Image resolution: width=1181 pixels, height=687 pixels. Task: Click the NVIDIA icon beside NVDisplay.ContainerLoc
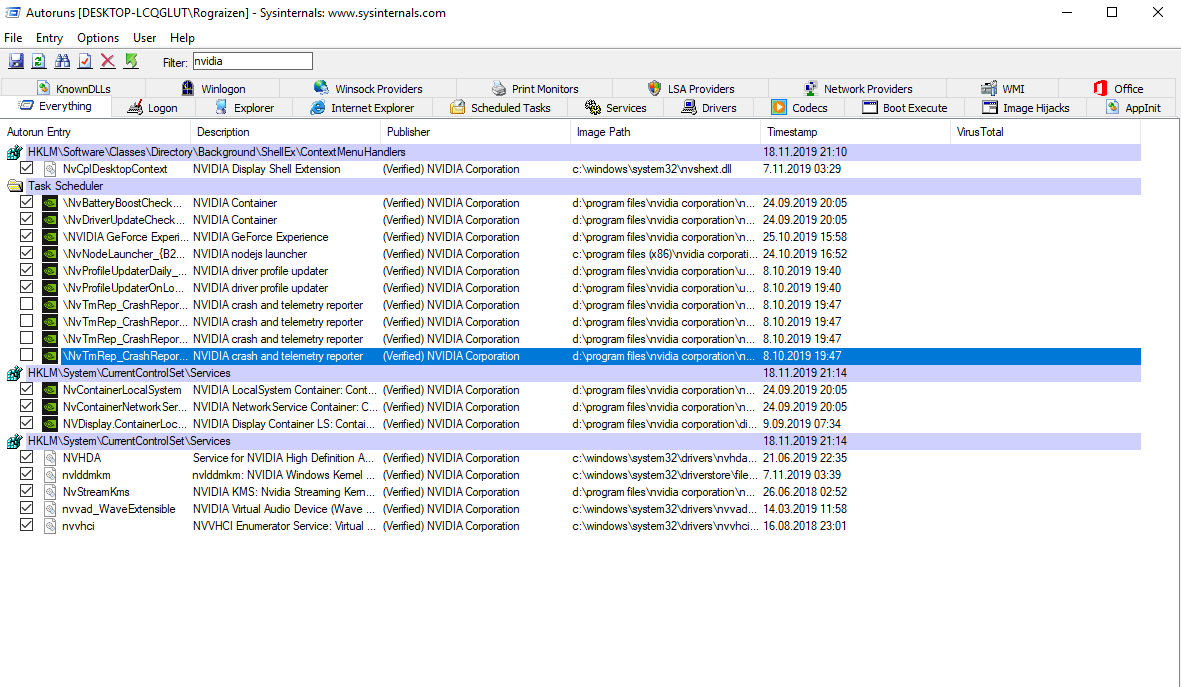click(50, 424)
